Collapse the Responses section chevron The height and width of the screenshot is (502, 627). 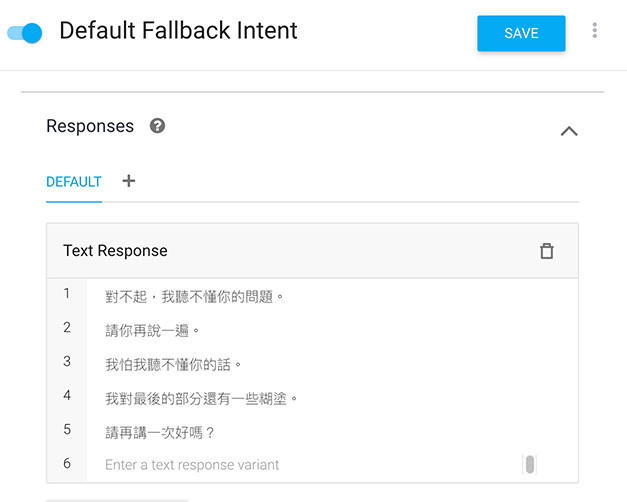tap(569, 130)
